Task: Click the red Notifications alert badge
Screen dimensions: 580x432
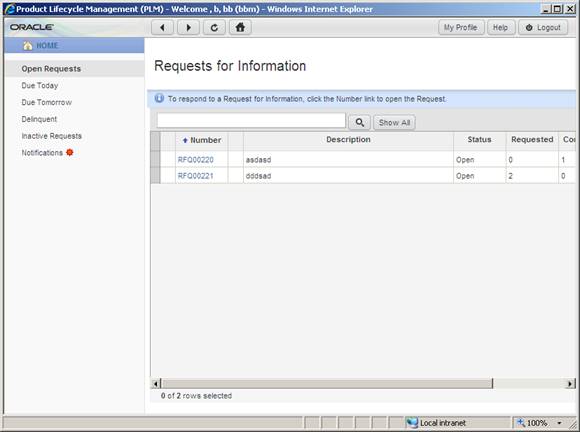Action: pos(70,152)
